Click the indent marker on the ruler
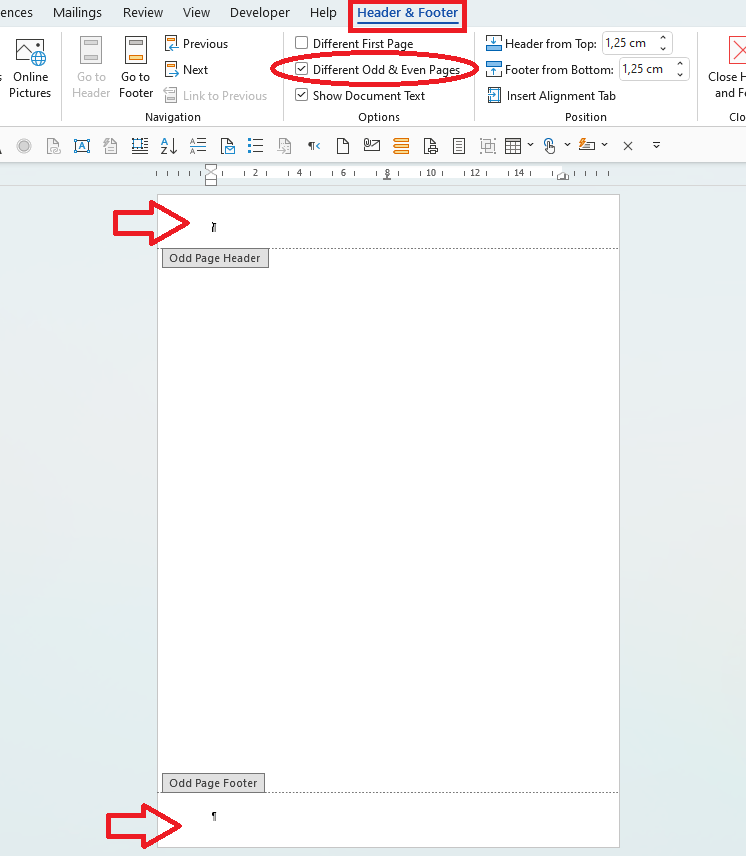 click(211, 175)
